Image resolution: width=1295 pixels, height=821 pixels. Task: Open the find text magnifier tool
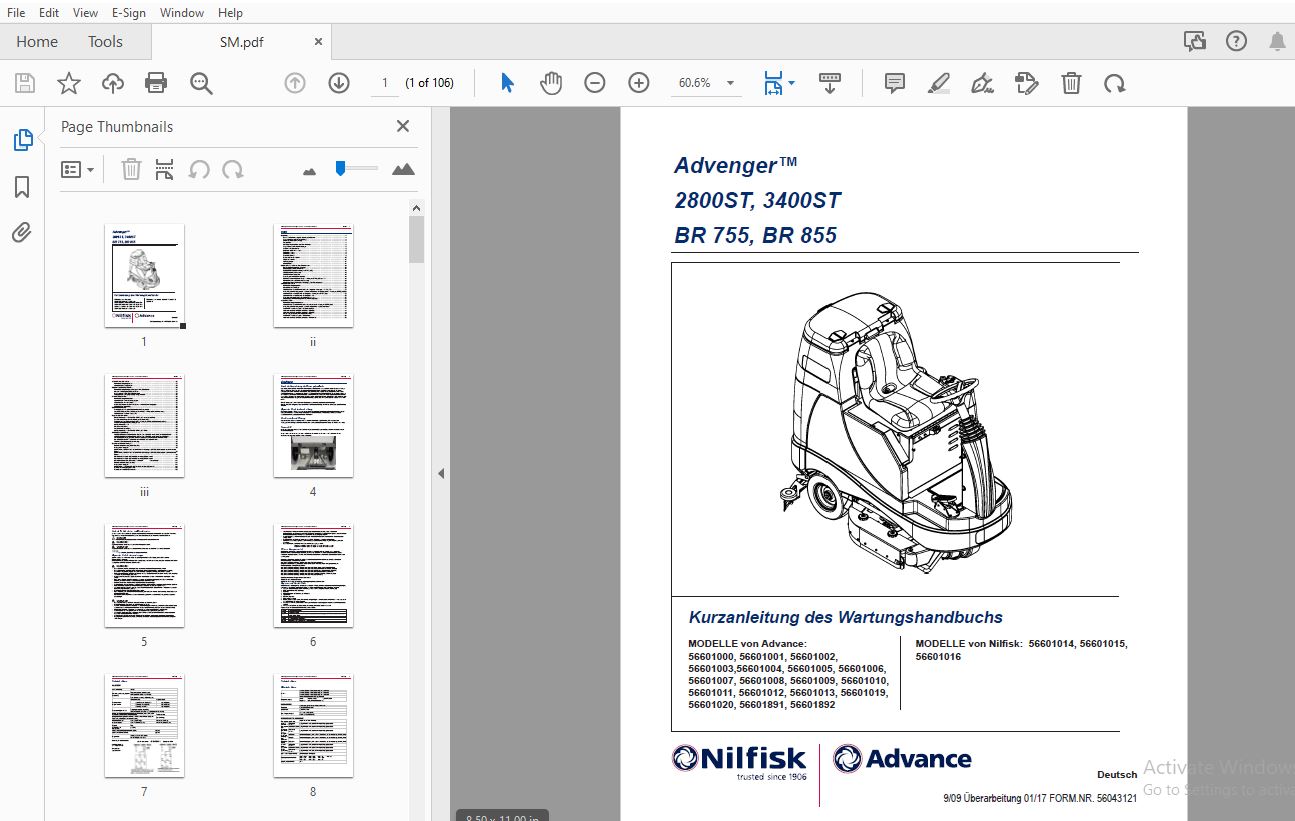pyautogui.click(x=201, y=83)
